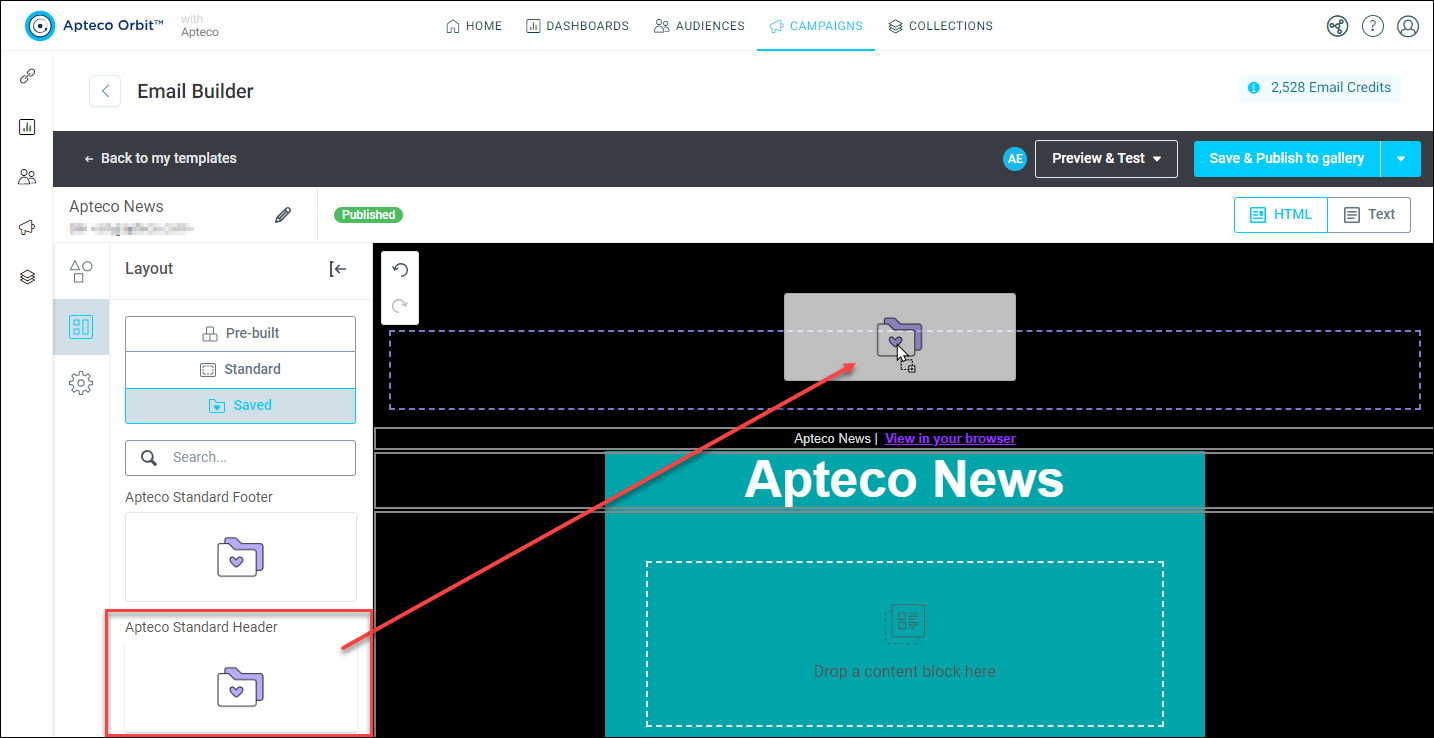The width and height of the screenshot is (1434, 738).
Task: Open the Audiences navigation tab
Action: coord(699,26)
